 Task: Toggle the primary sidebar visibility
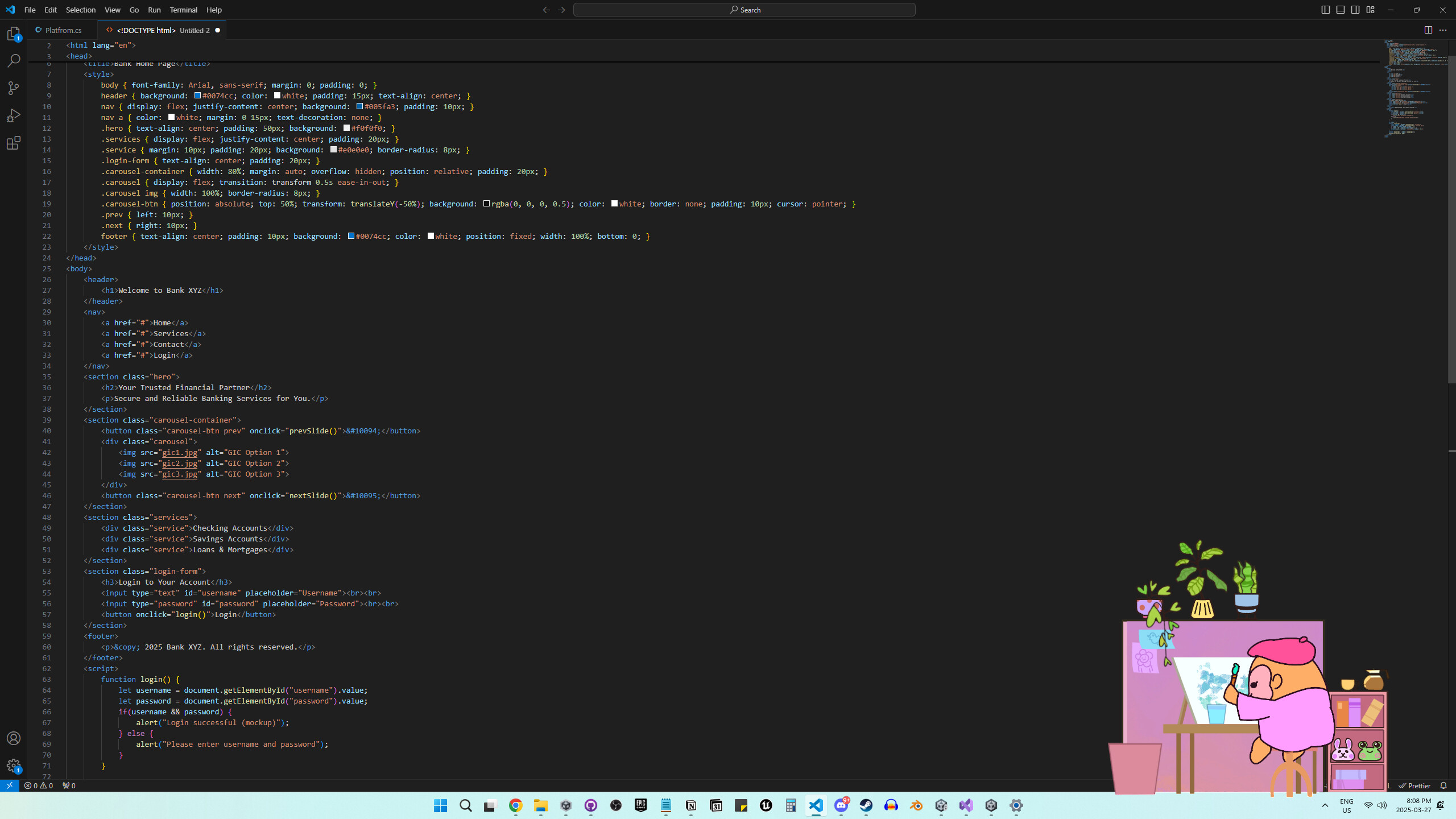pyautogui.click(x=1325, y=9)
